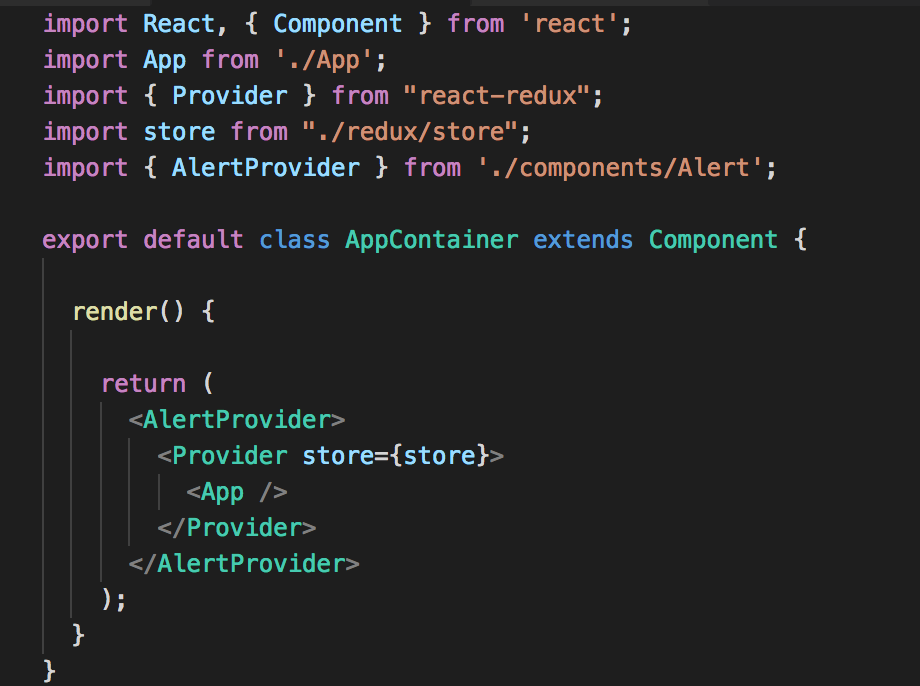Click the return keyword
The image size is (920, 686).
click(143, 384)
